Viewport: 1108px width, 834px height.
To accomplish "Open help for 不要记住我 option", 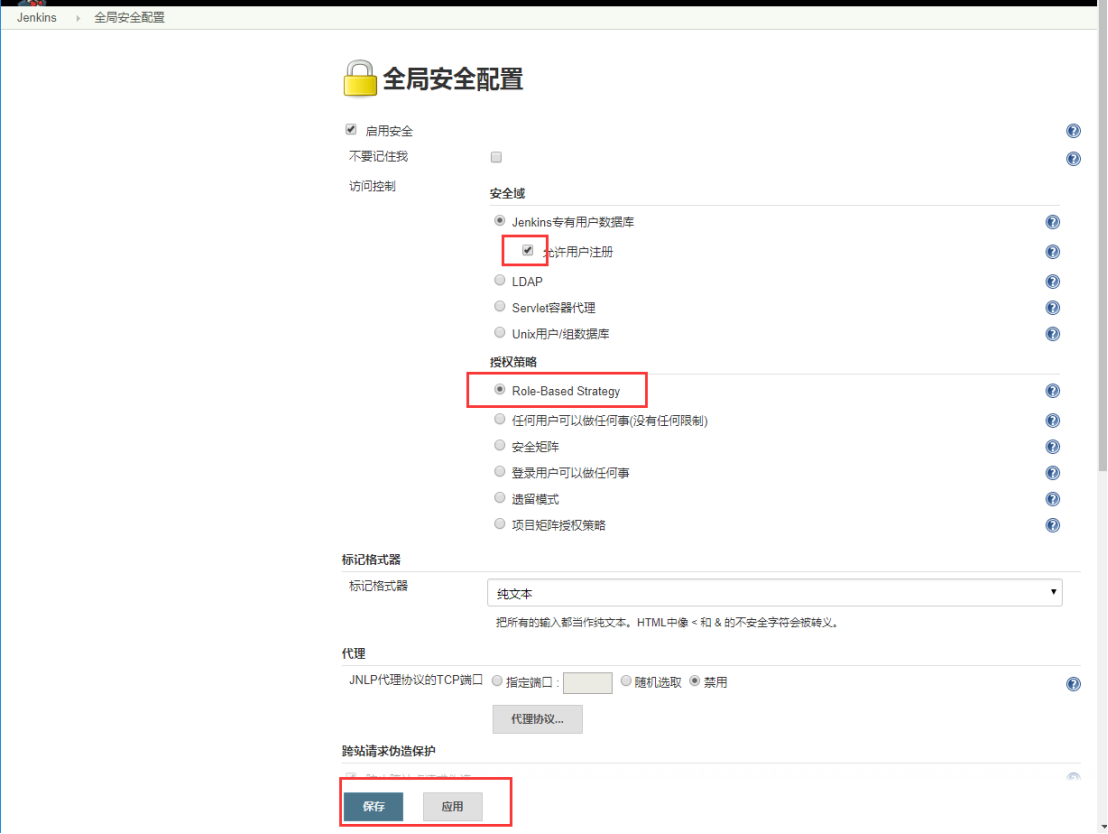I will [x=1073, y=159].
